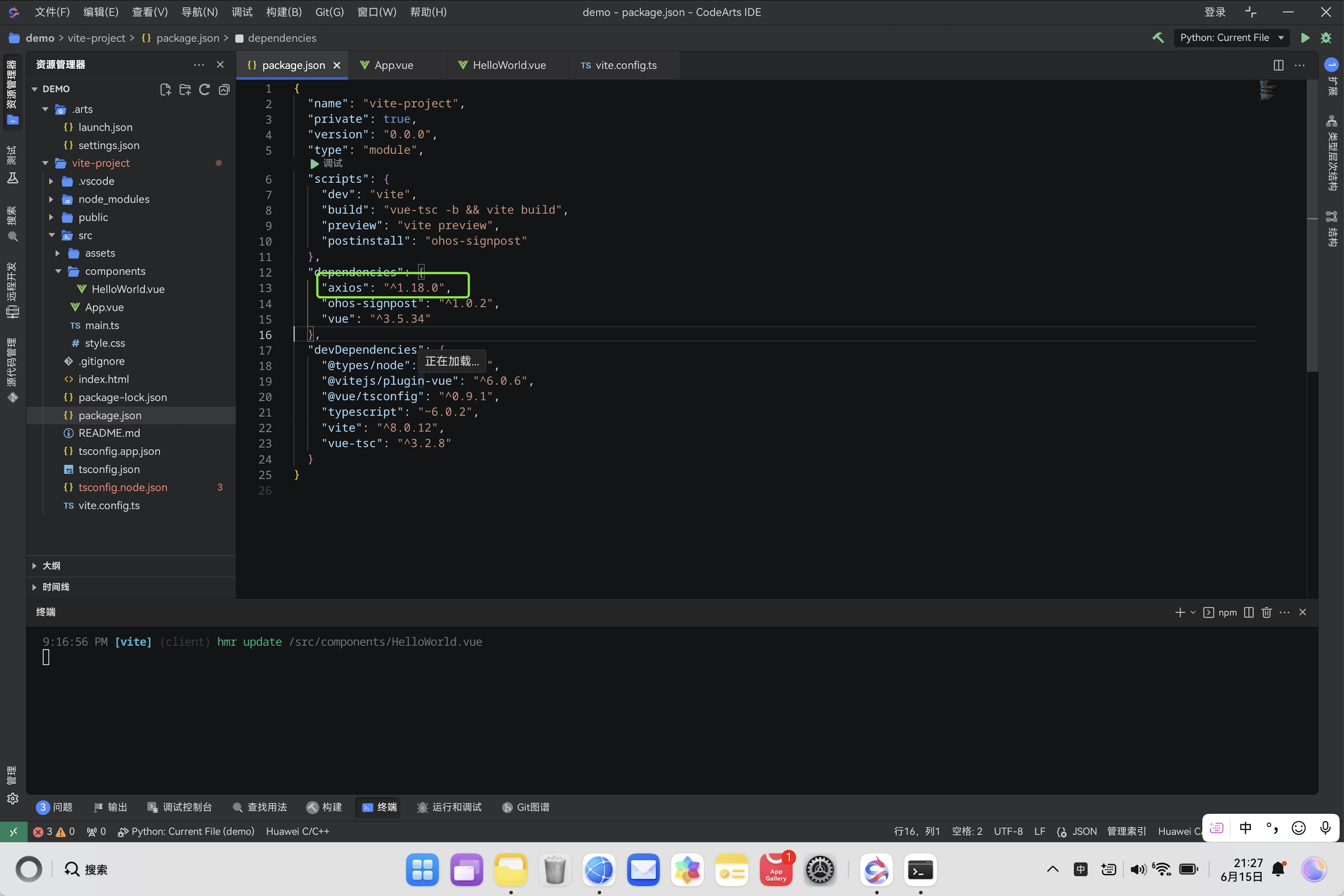Screen dimensions: 1344x896
Task: Open type hierarchy panel on right sidebar
Action: tap(1331, 153)
